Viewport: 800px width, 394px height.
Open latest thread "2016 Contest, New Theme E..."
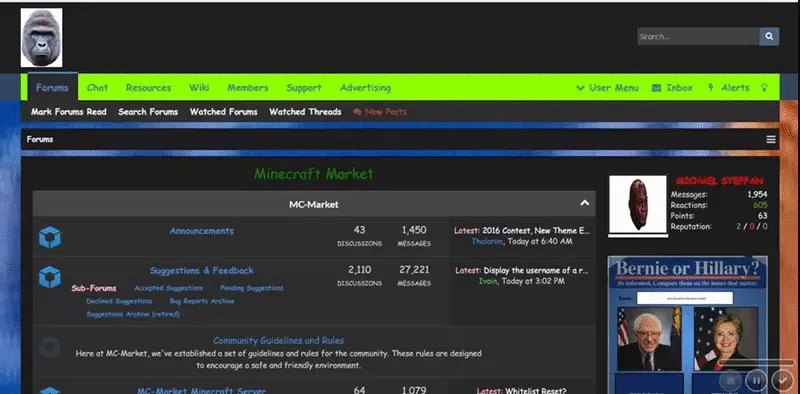536,231
